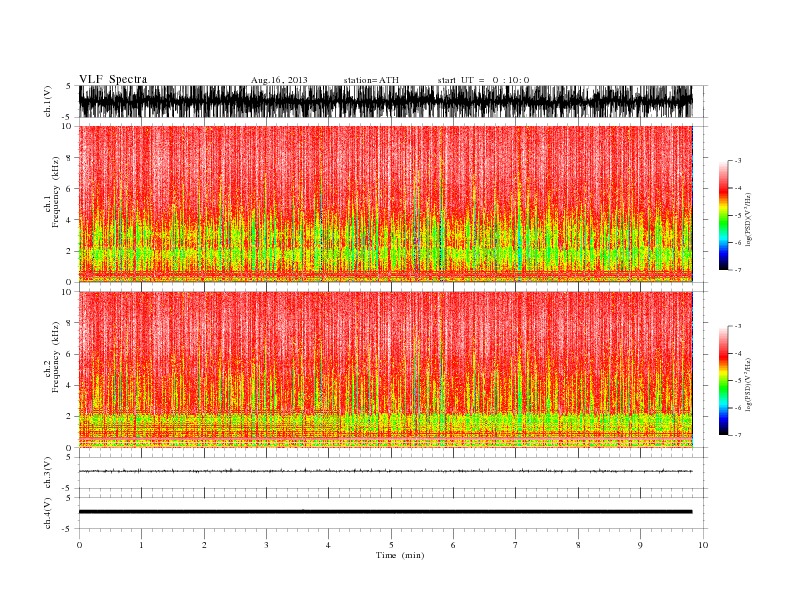
Task: Click the time axis tick label '5'
Action: point(391,545)
